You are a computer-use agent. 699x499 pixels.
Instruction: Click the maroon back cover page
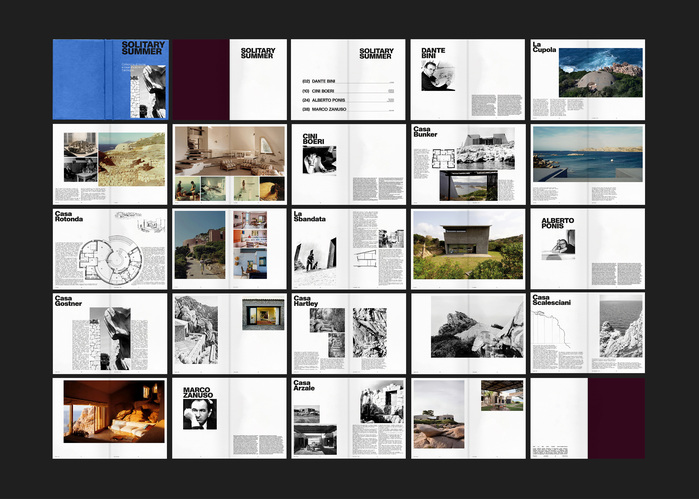click(616, 417)
